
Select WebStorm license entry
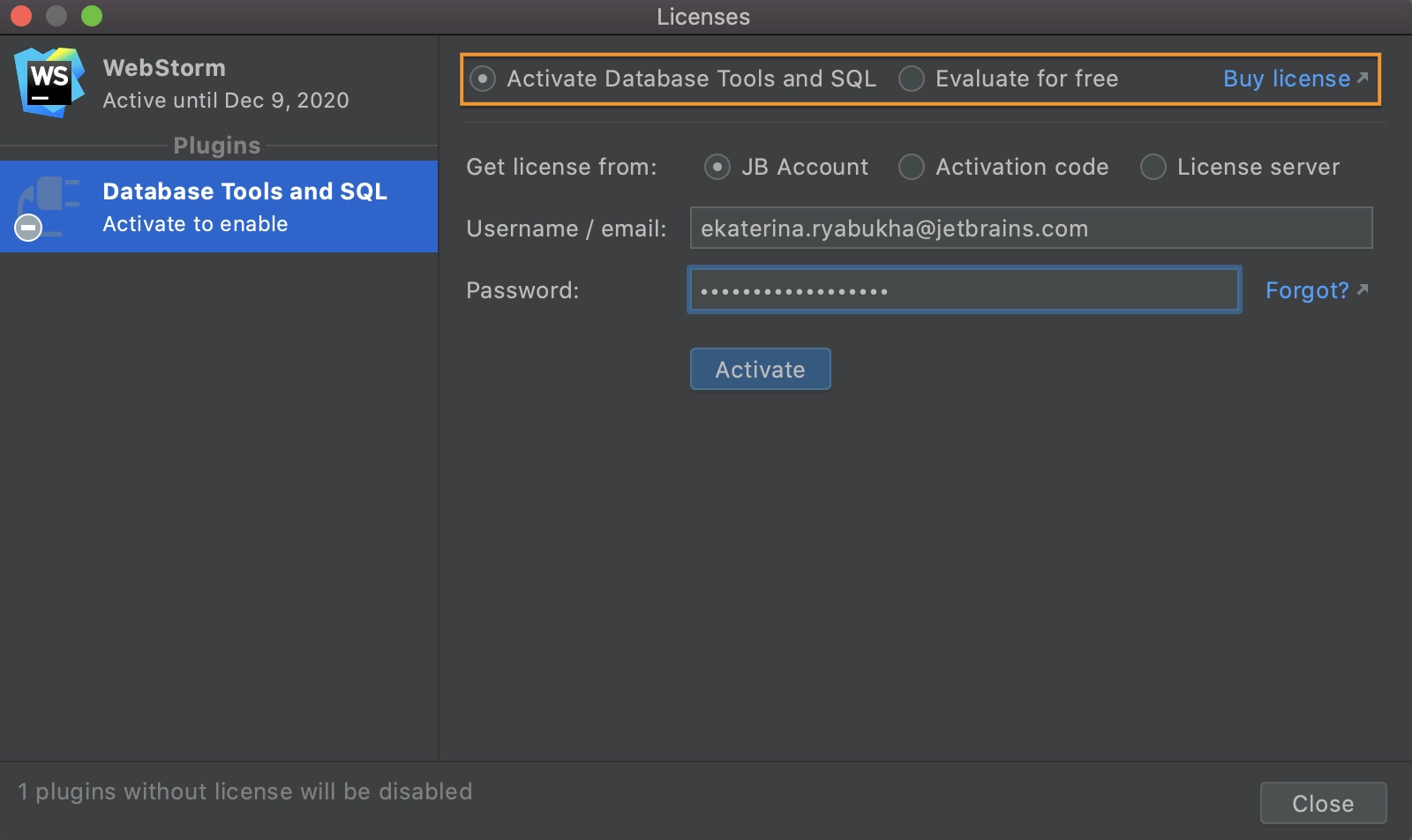(x=219, y=83)
